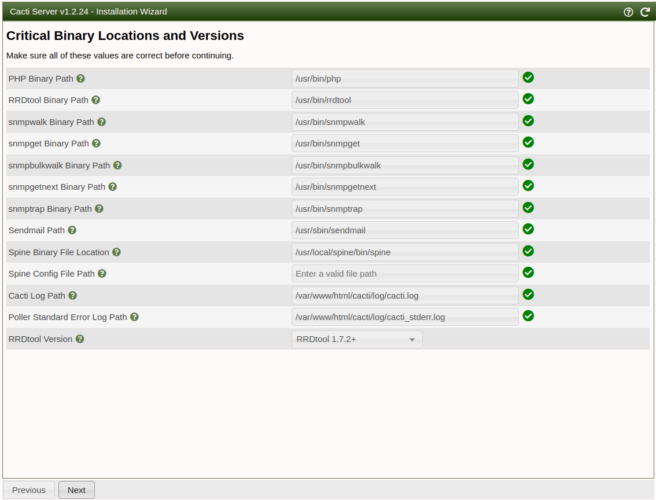Show help for snmpget Binary Path

(96, 144)
